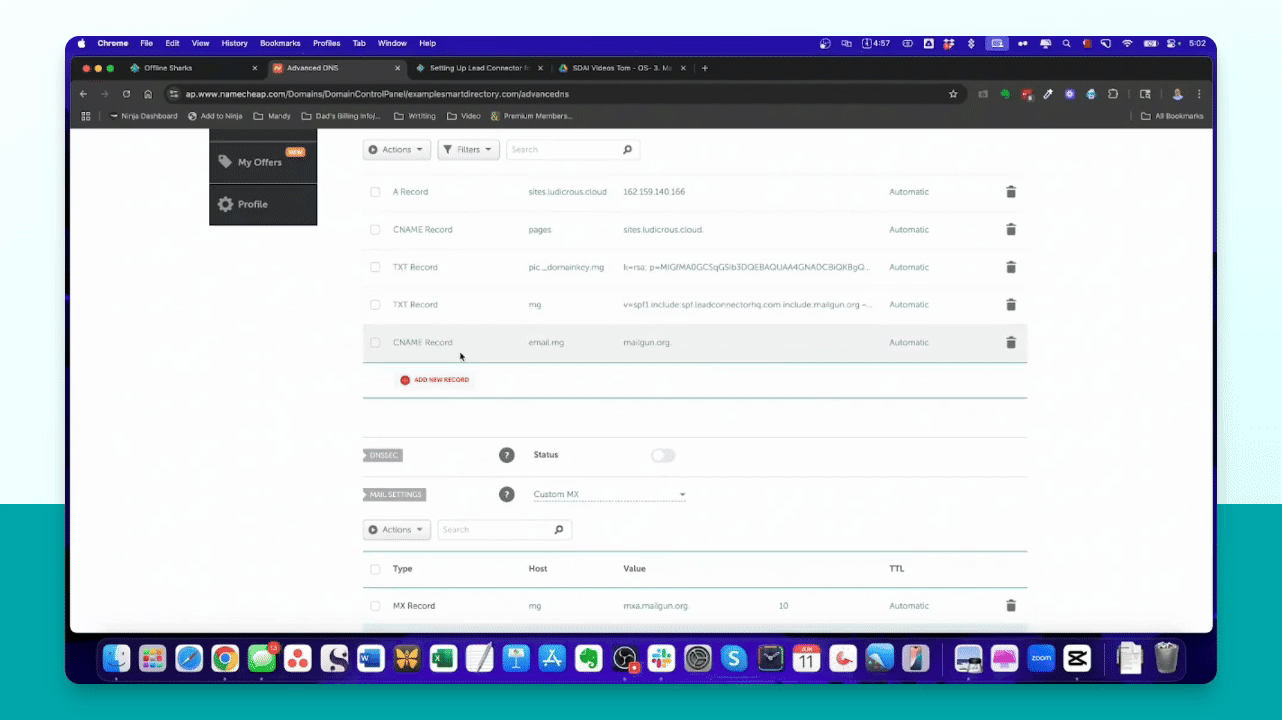Delete the CNAME Record for email.mg
Image resolution: width=1282 pixels, height=720 pixels.
(x=1011, y=342)
